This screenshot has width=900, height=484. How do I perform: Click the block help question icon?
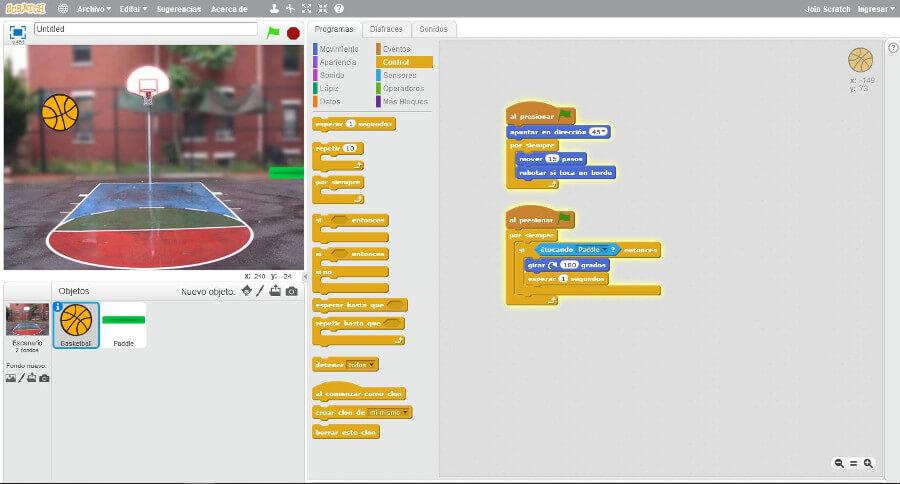(x=339, y=9)
